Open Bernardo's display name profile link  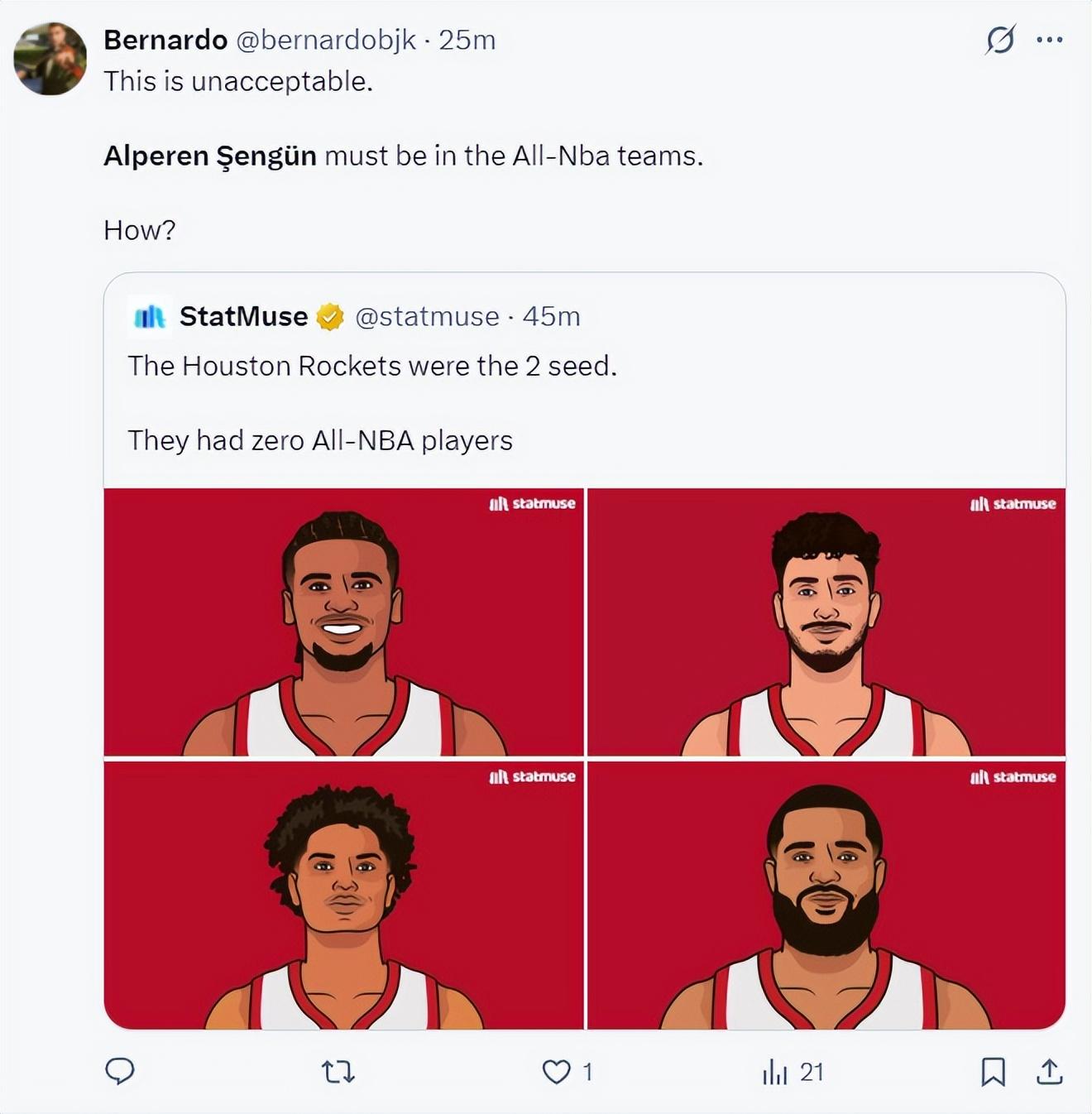click(x=165, y=40)
